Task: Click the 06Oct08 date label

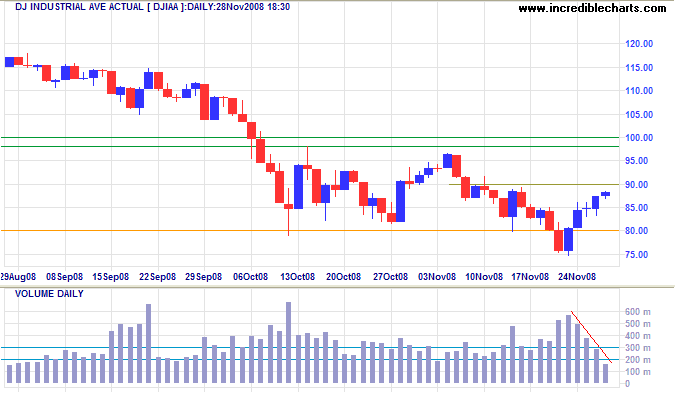Action: point(251,277)
